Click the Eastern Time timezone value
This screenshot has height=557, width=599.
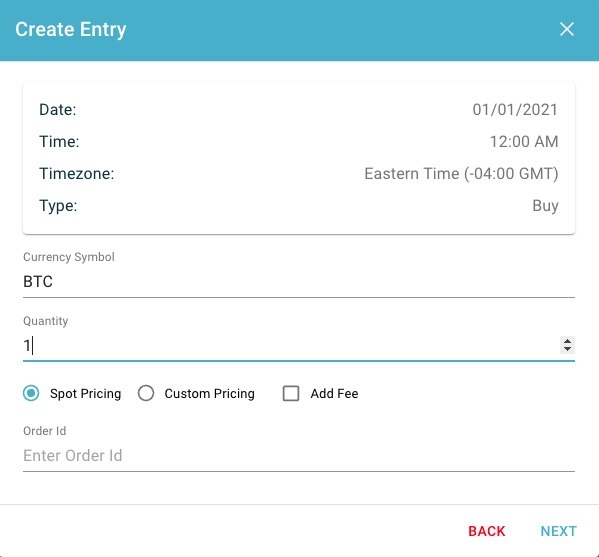point(461,174)
